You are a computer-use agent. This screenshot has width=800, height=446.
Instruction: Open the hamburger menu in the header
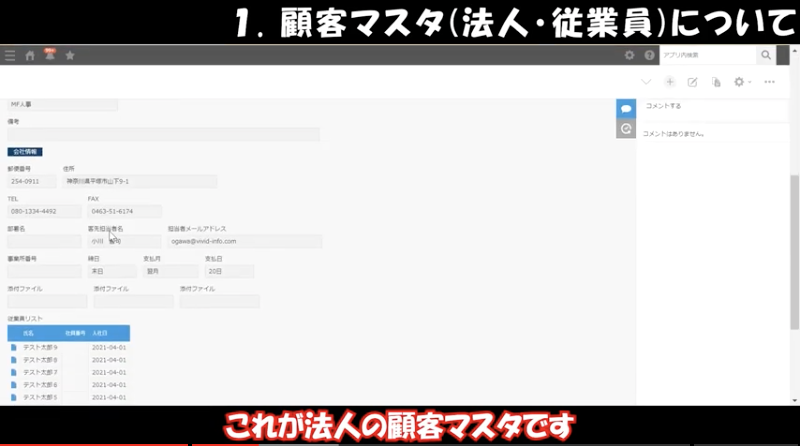tap(10, 56)
